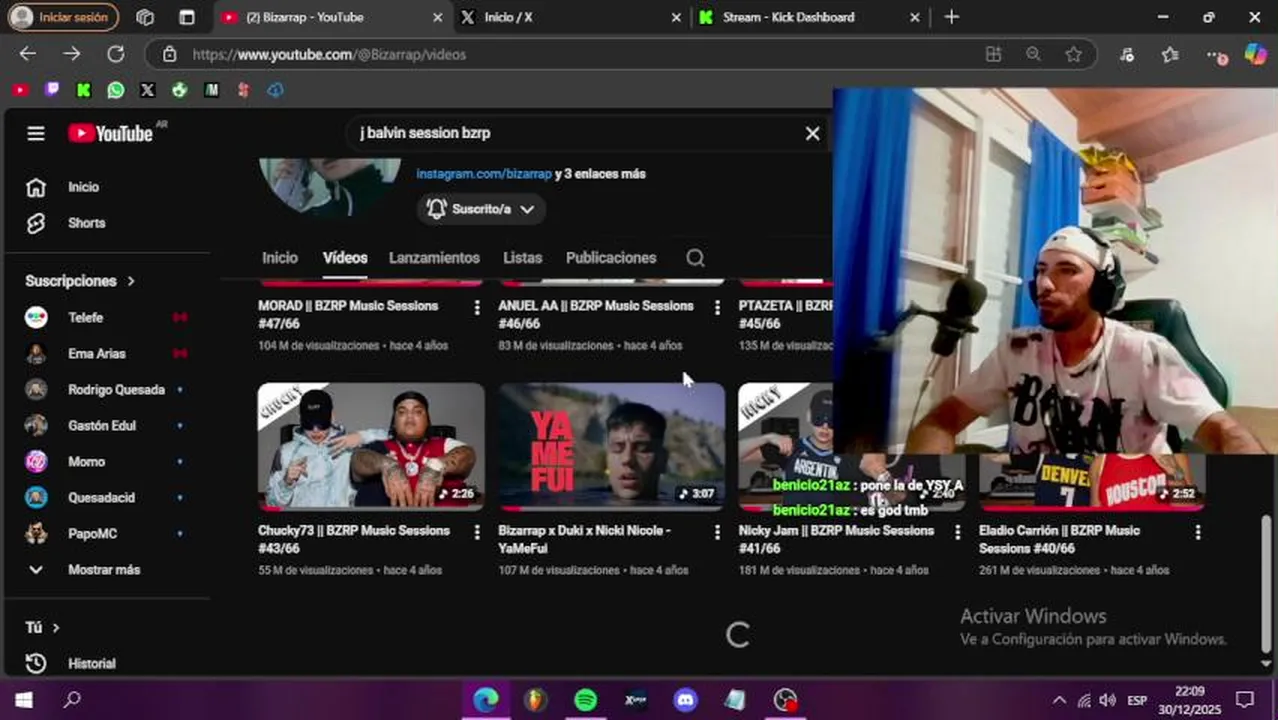Open Edge tab actions menu icon
Image resolution: width=1278 pixels, height=720 pixels.
[x=187, y=17]
